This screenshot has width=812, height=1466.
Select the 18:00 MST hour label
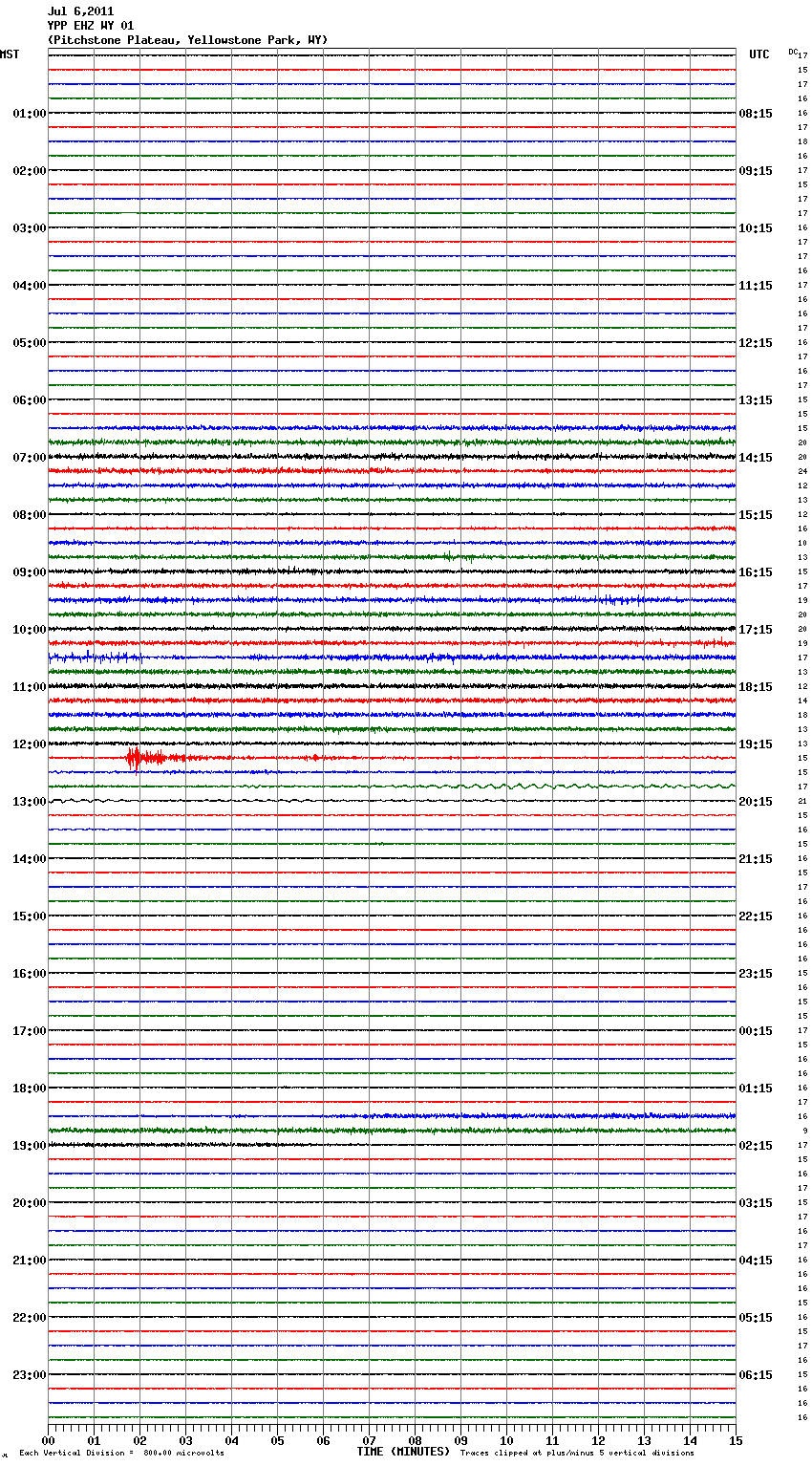[30, 1089]
